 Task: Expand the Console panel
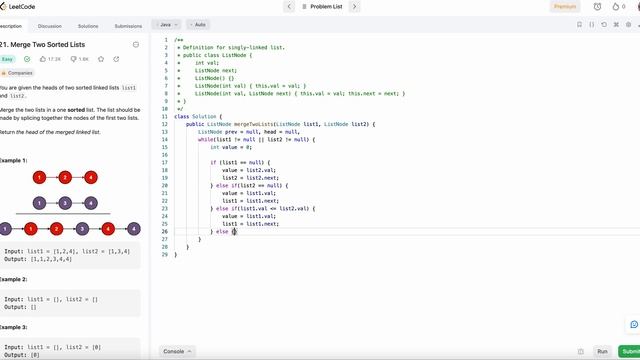pos(176,351)
